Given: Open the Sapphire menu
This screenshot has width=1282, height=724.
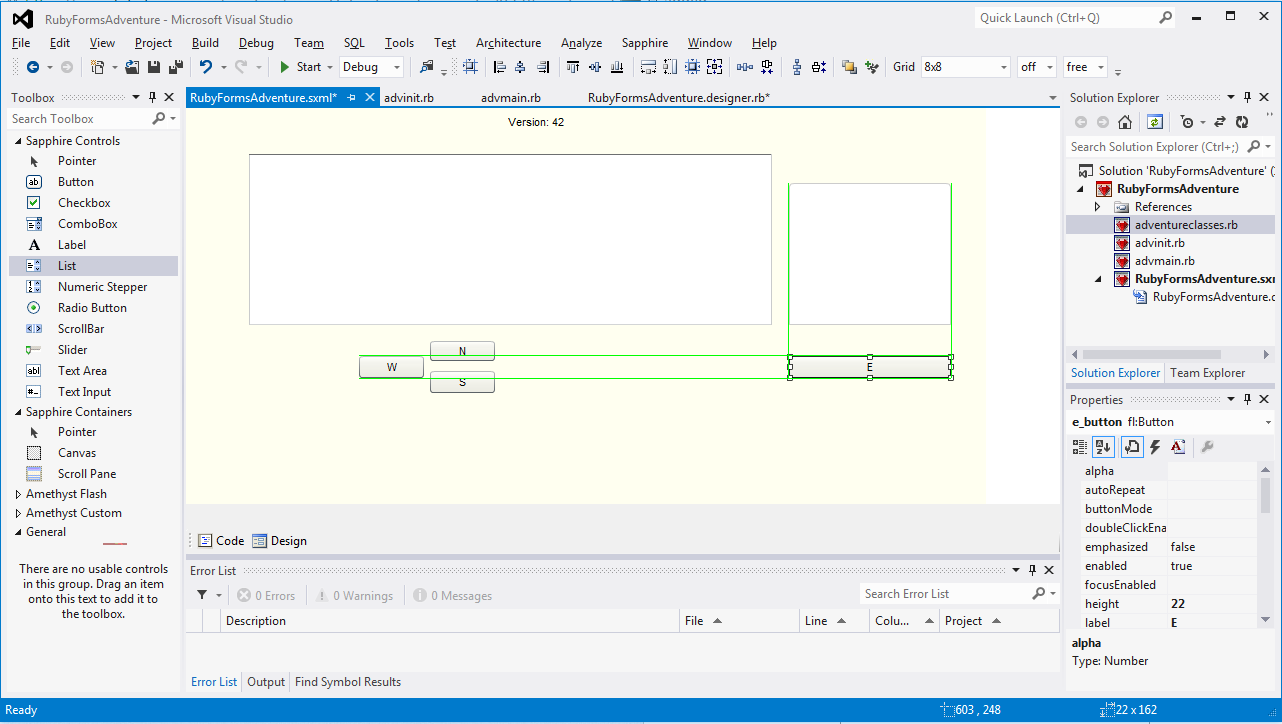Looking at the screenshot, I should click(645, 43).
